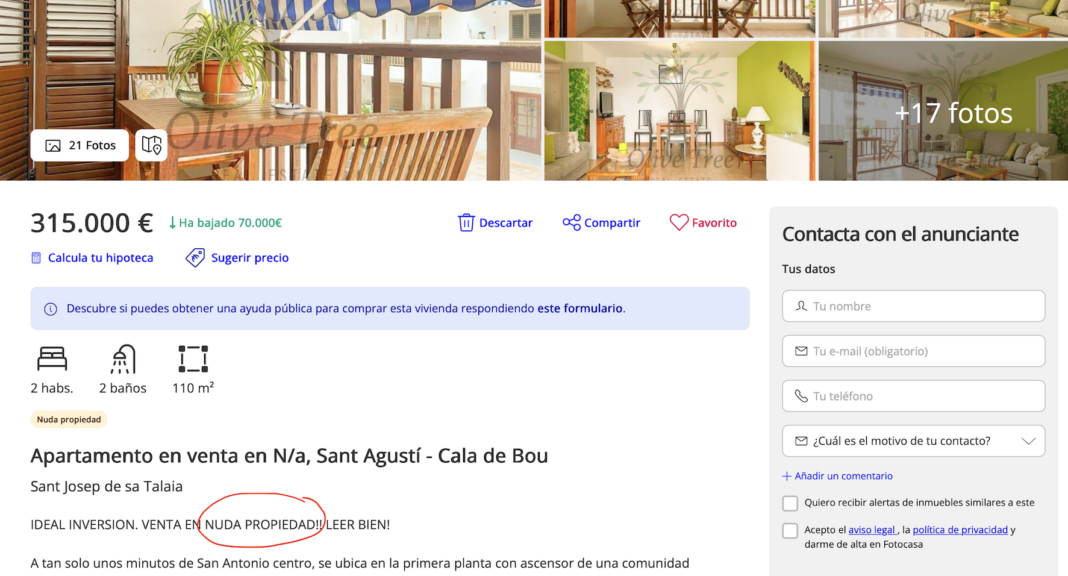Screen dimensions: 1068x576
Task: Click the info icon in public aid banner
Action: (x=50, y=309)
